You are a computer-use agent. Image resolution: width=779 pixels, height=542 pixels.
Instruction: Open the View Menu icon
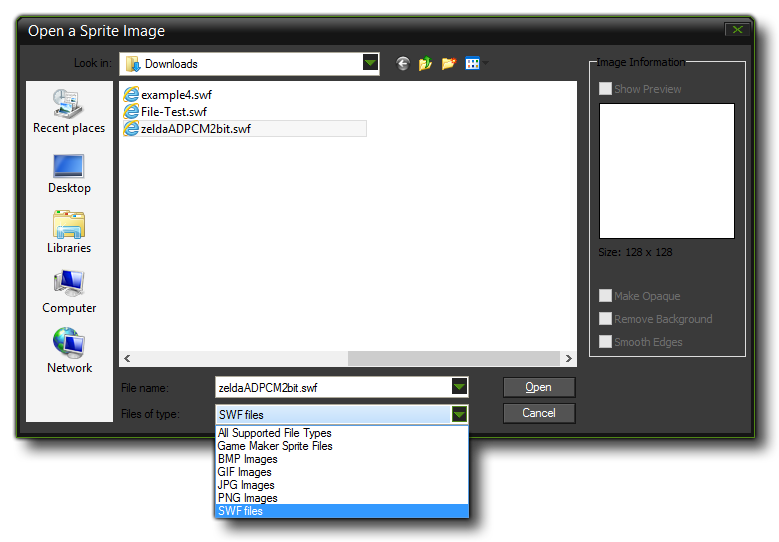pyautogui.click(x=473, y=63)
